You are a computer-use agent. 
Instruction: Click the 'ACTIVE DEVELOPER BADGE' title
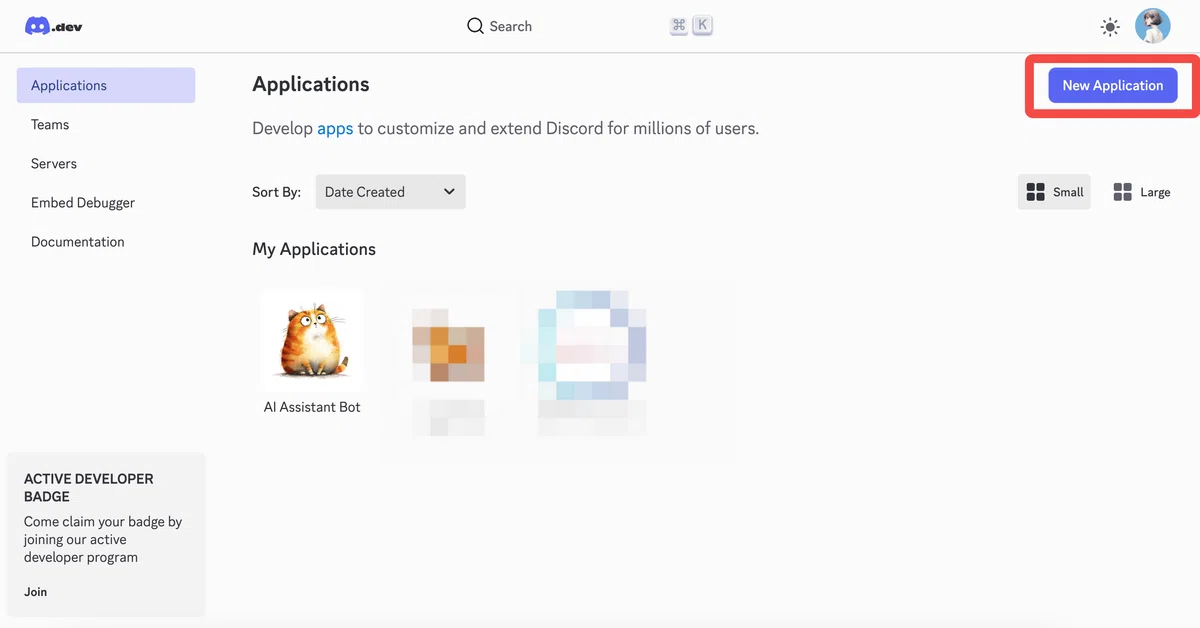click(89, 487)
